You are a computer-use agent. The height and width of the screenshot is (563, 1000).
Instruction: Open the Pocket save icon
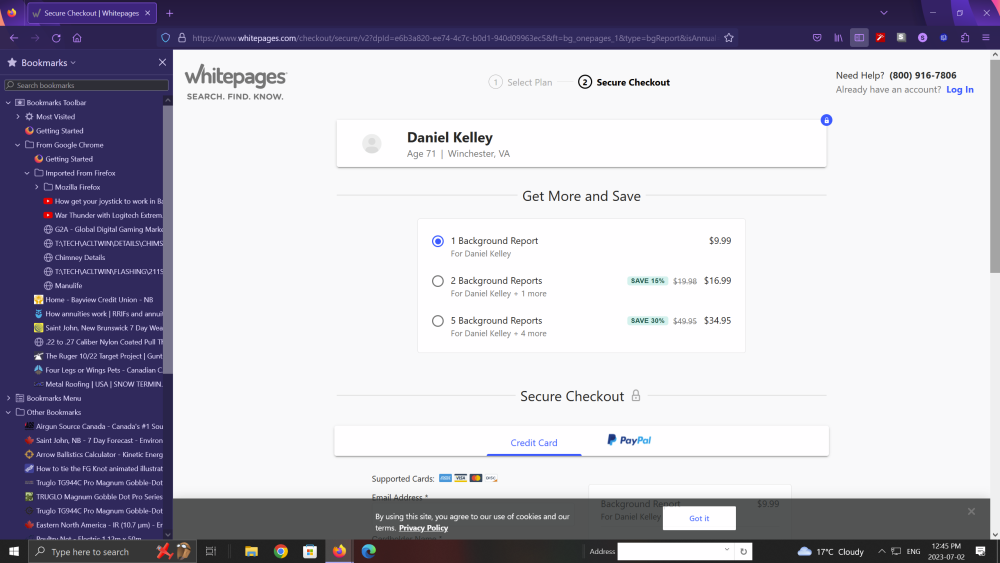pos(817,38)
